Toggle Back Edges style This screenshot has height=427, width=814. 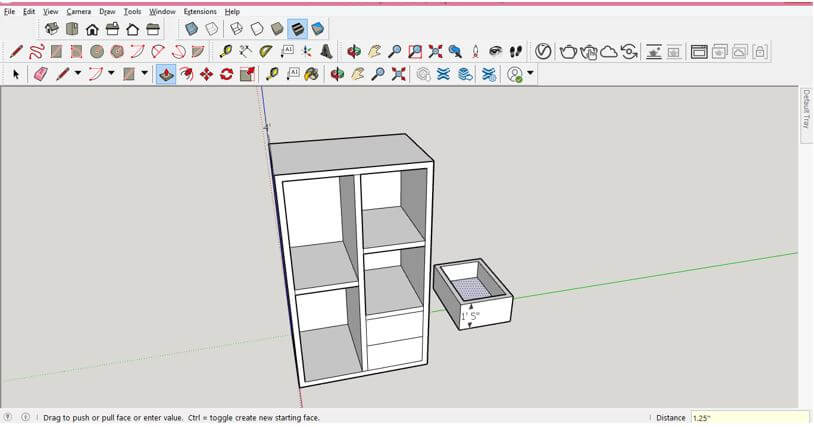(212, 29)
